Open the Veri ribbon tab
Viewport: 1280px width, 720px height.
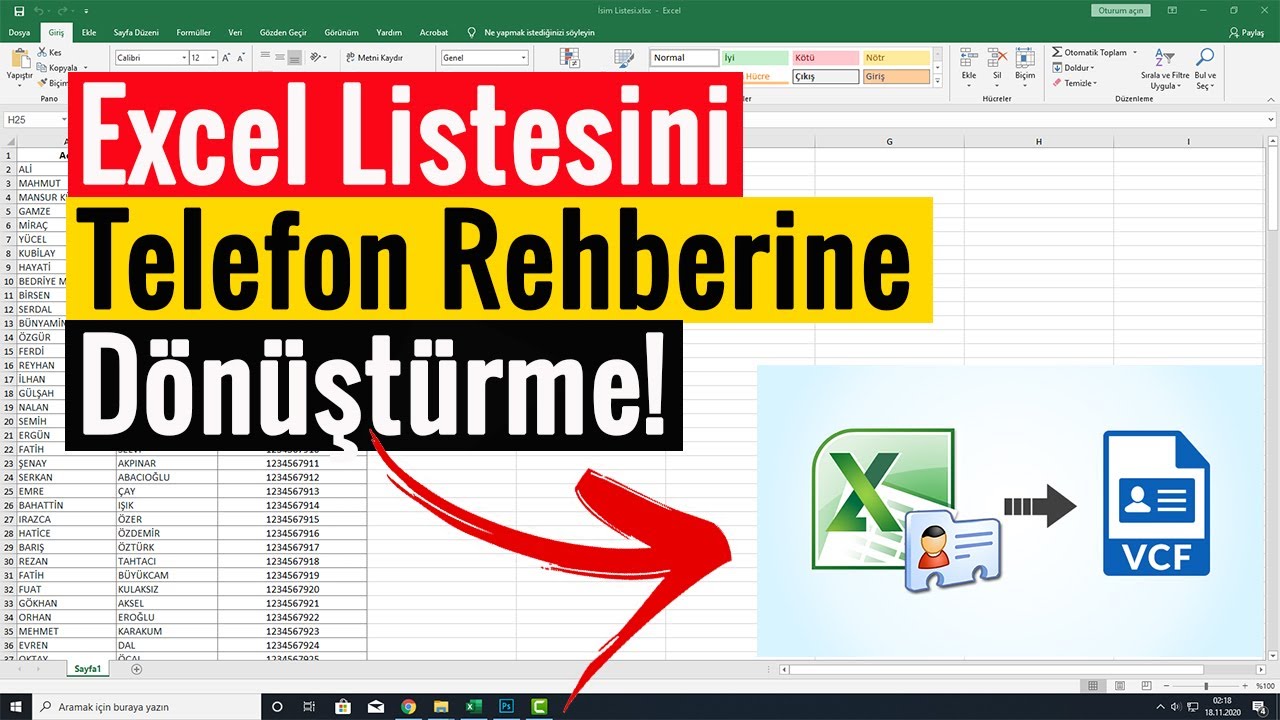tap(235, 32)
